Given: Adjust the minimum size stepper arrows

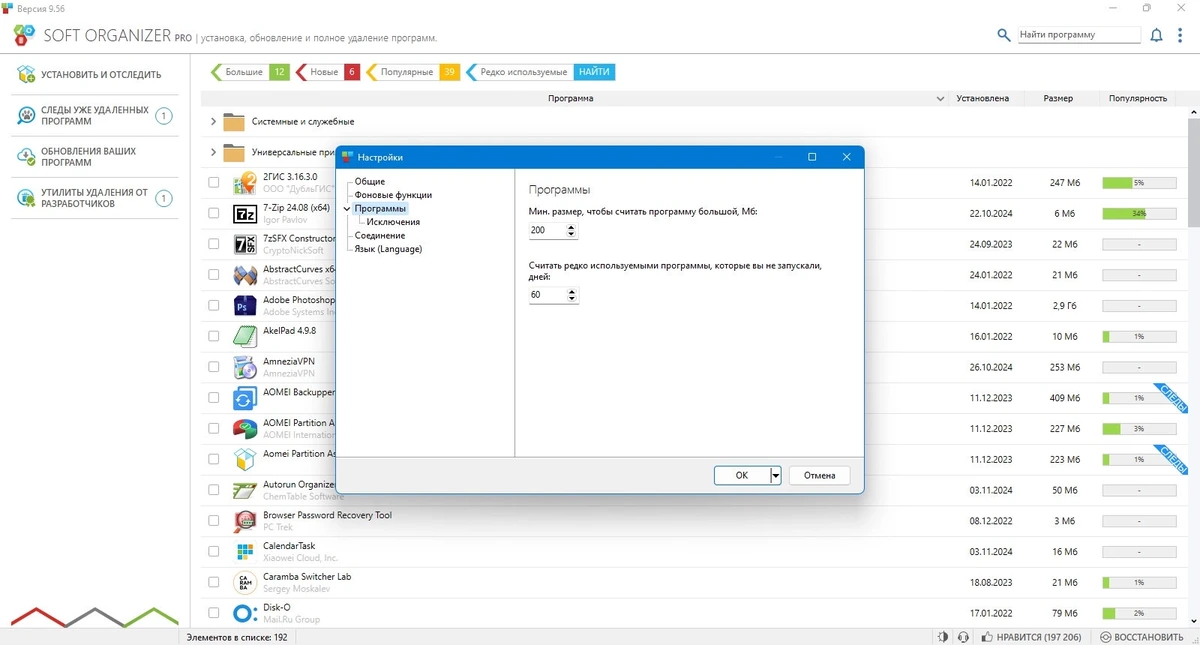Looking at the screenshot, I should coord(572,231).
